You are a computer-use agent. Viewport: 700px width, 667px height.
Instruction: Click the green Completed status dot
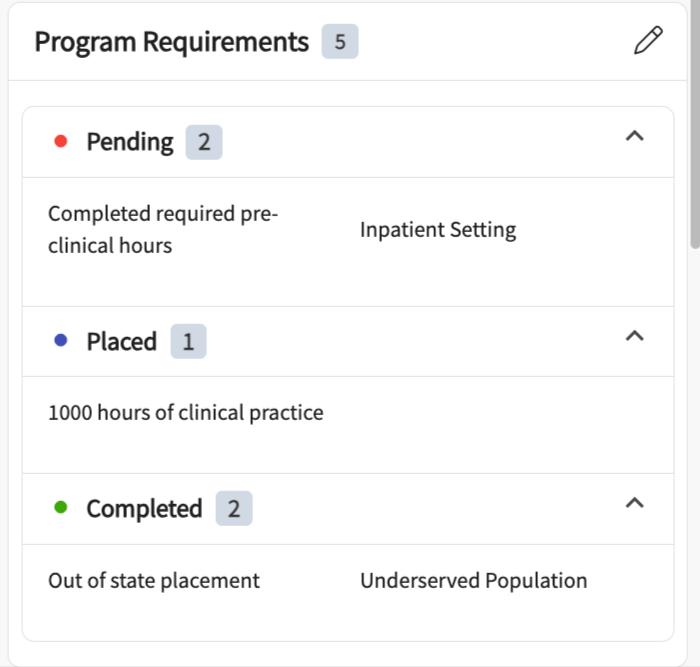pos(60,508)
